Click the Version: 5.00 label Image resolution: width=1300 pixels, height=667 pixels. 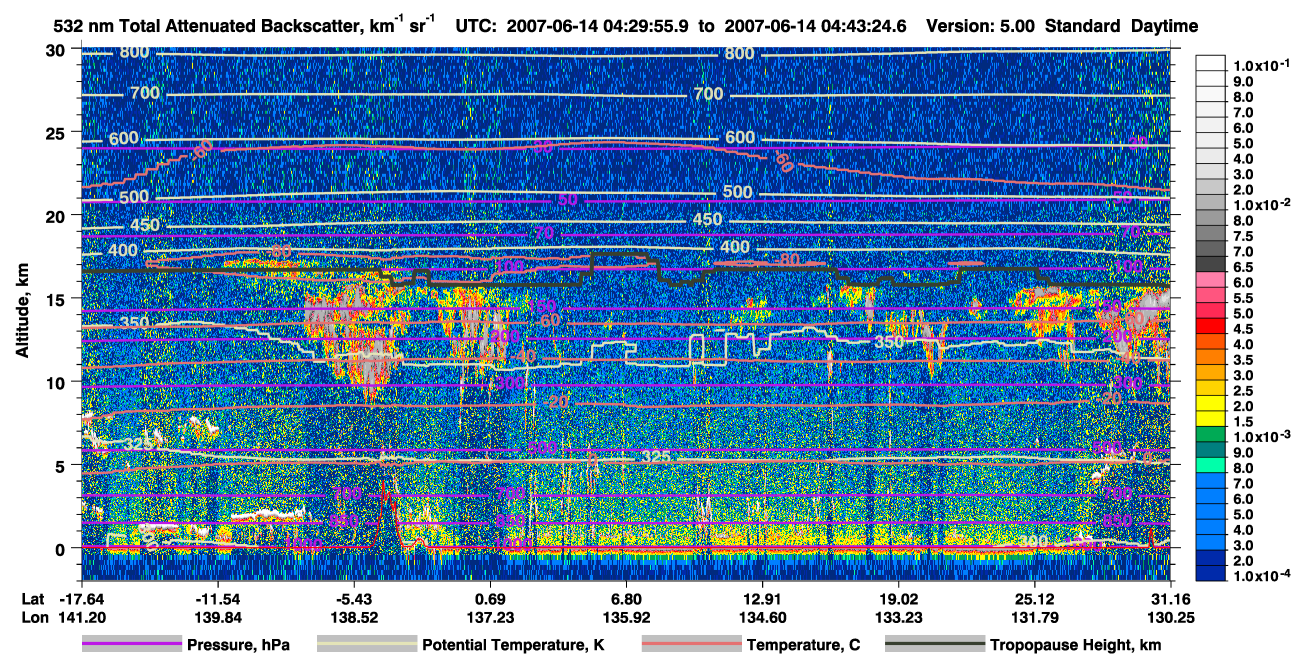coord(982,25)
